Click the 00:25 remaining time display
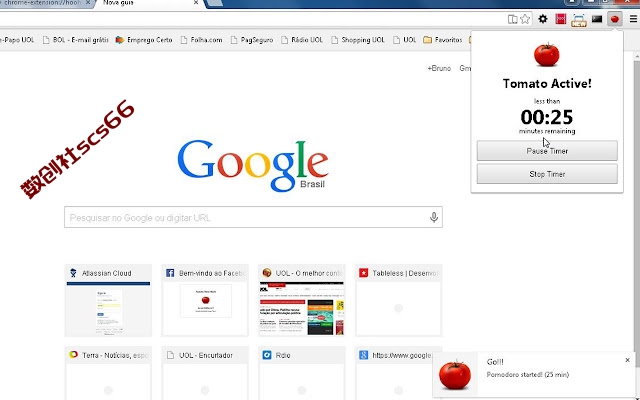The width and height of the screenshot is (640, 400). [x=547, y=117]
